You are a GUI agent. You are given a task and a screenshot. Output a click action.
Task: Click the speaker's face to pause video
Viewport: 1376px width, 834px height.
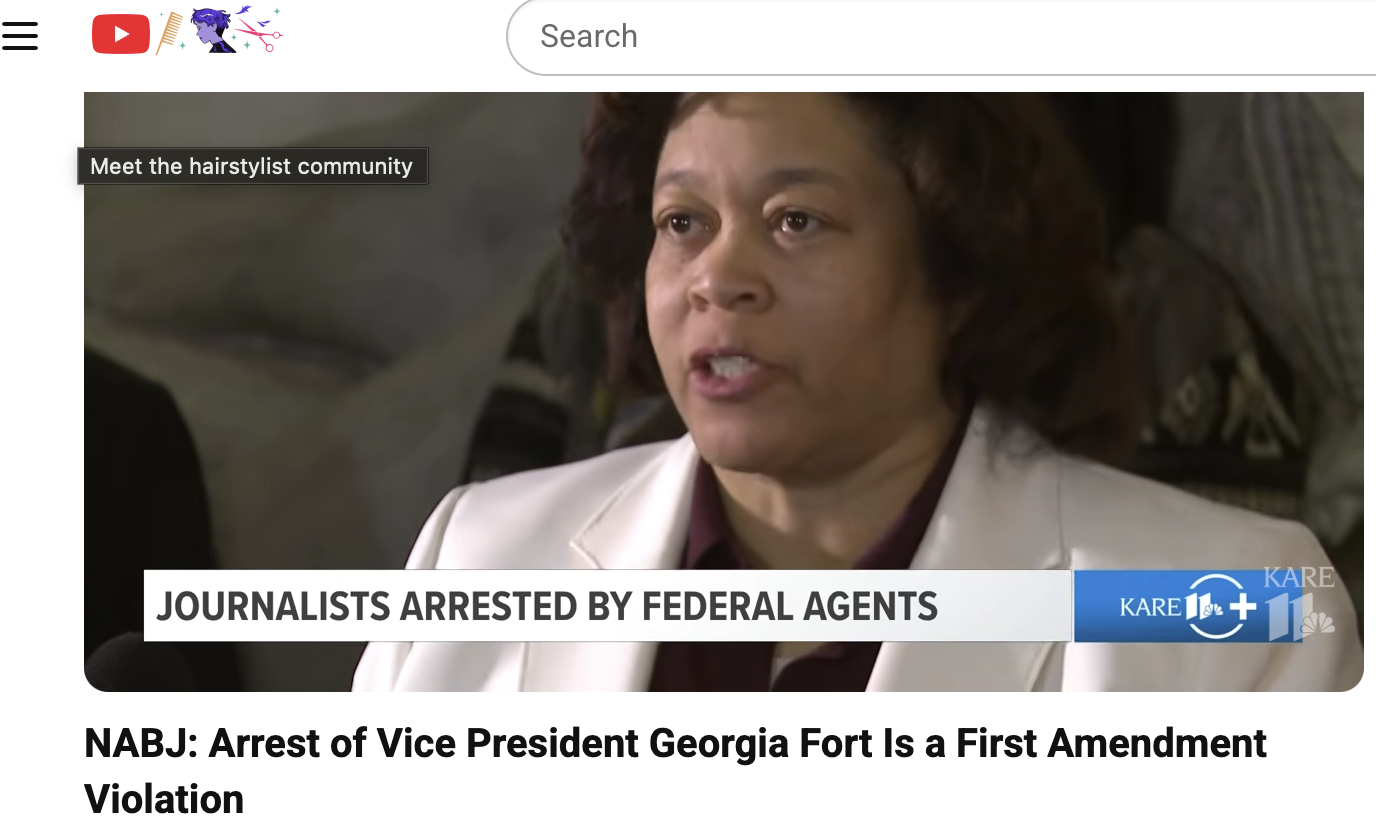[x=760, y=300]
